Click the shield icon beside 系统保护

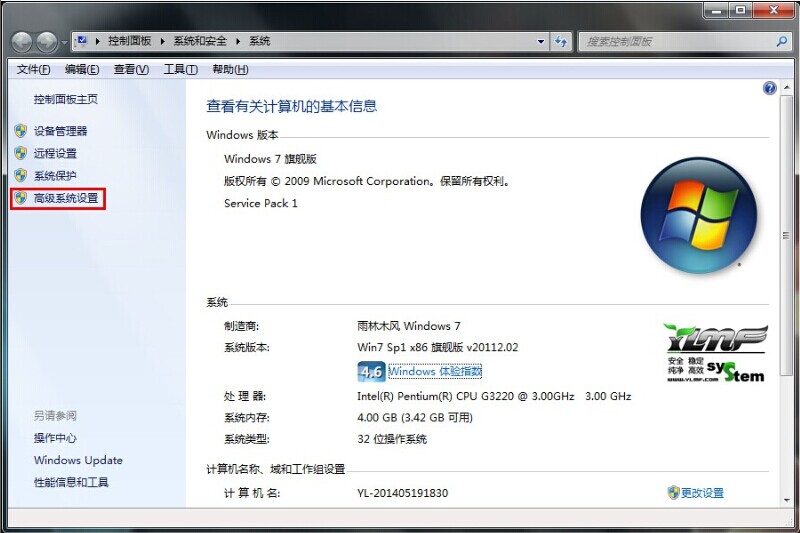click(20, 176)
